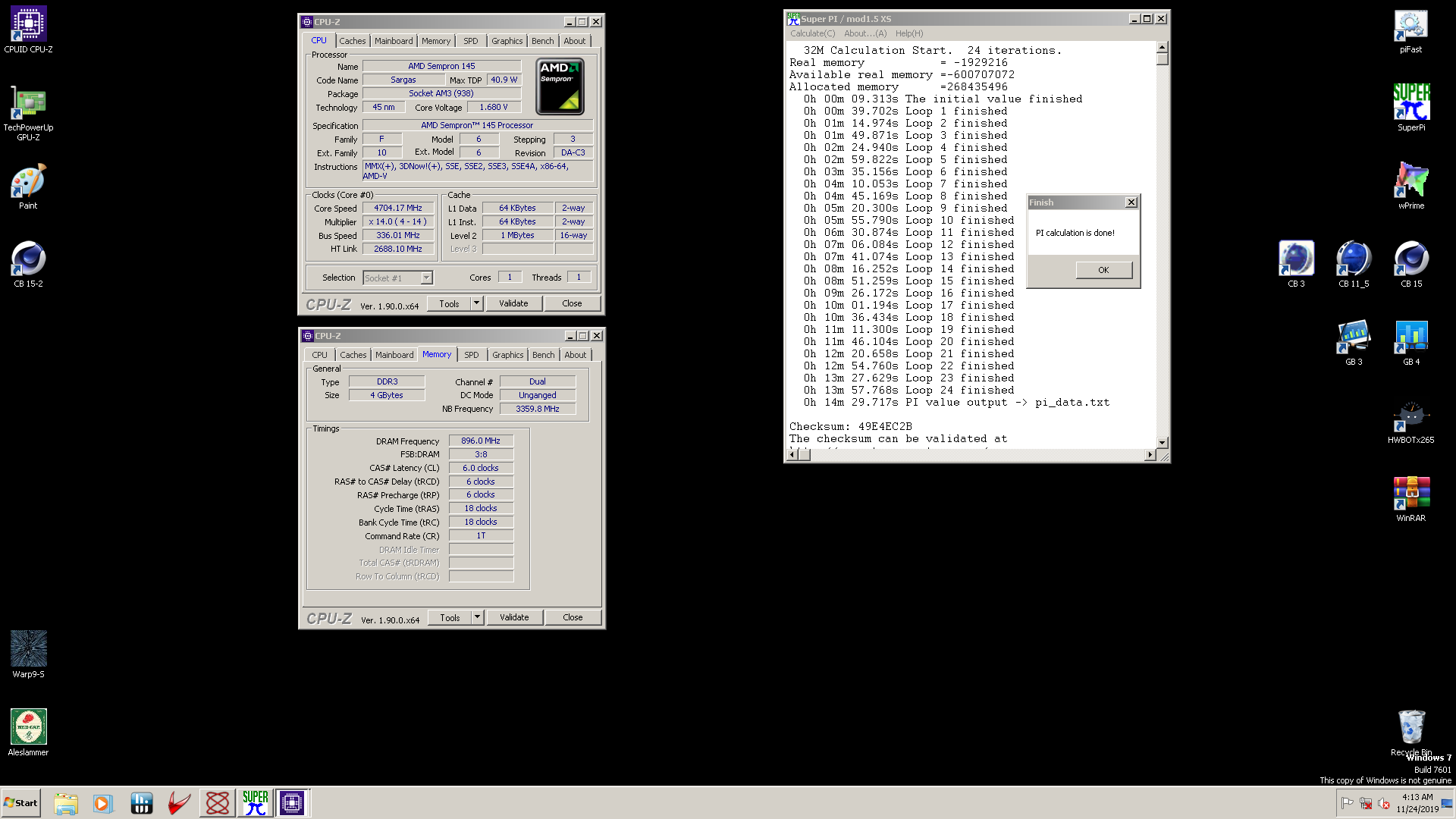Open the red swoosh taskbar application

179,803
